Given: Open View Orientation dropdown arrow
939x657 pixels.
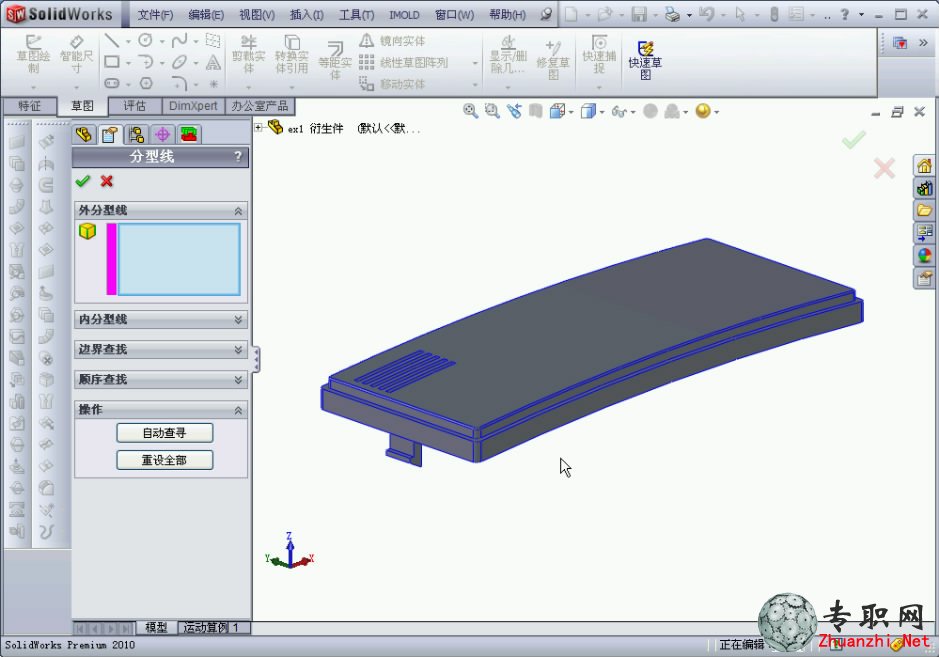Looking at the screenshot, I should click(x=571, y=112).
